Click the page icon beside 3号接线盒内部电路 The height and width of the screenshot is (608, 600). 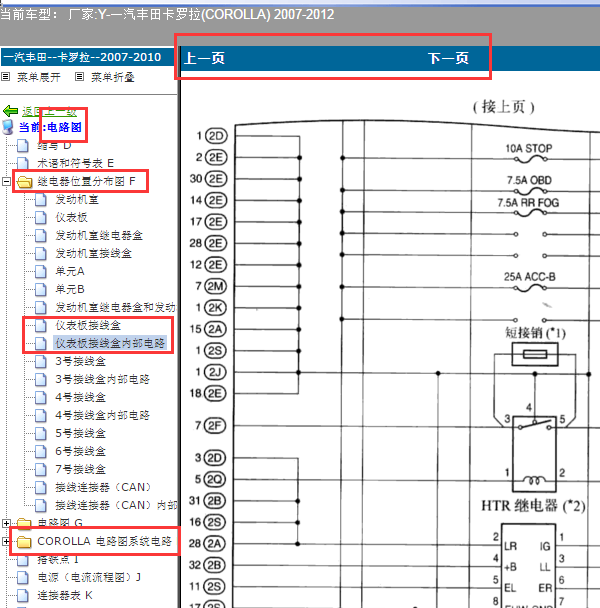point(41,379)
